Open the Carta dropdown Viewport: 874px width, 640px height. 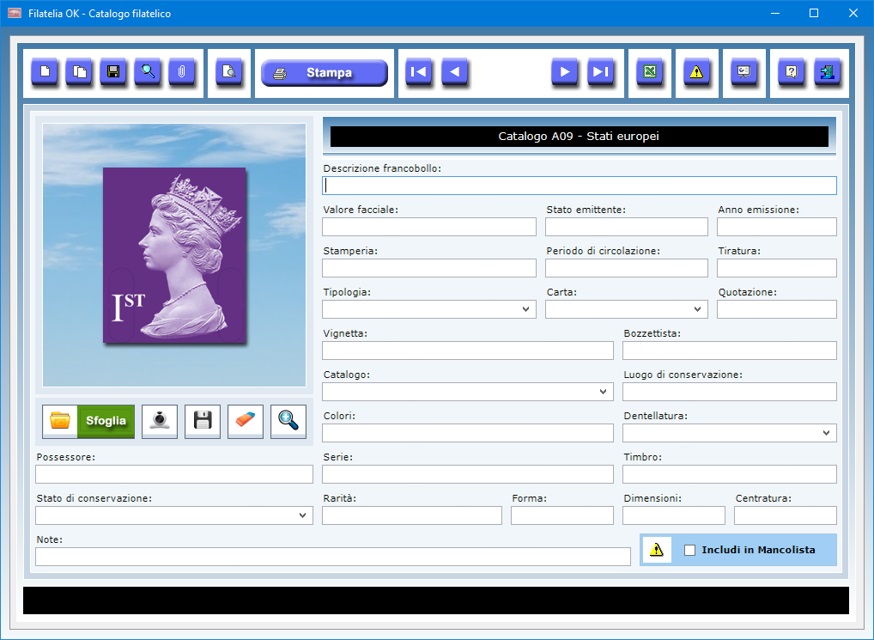(x=697, y=309)
